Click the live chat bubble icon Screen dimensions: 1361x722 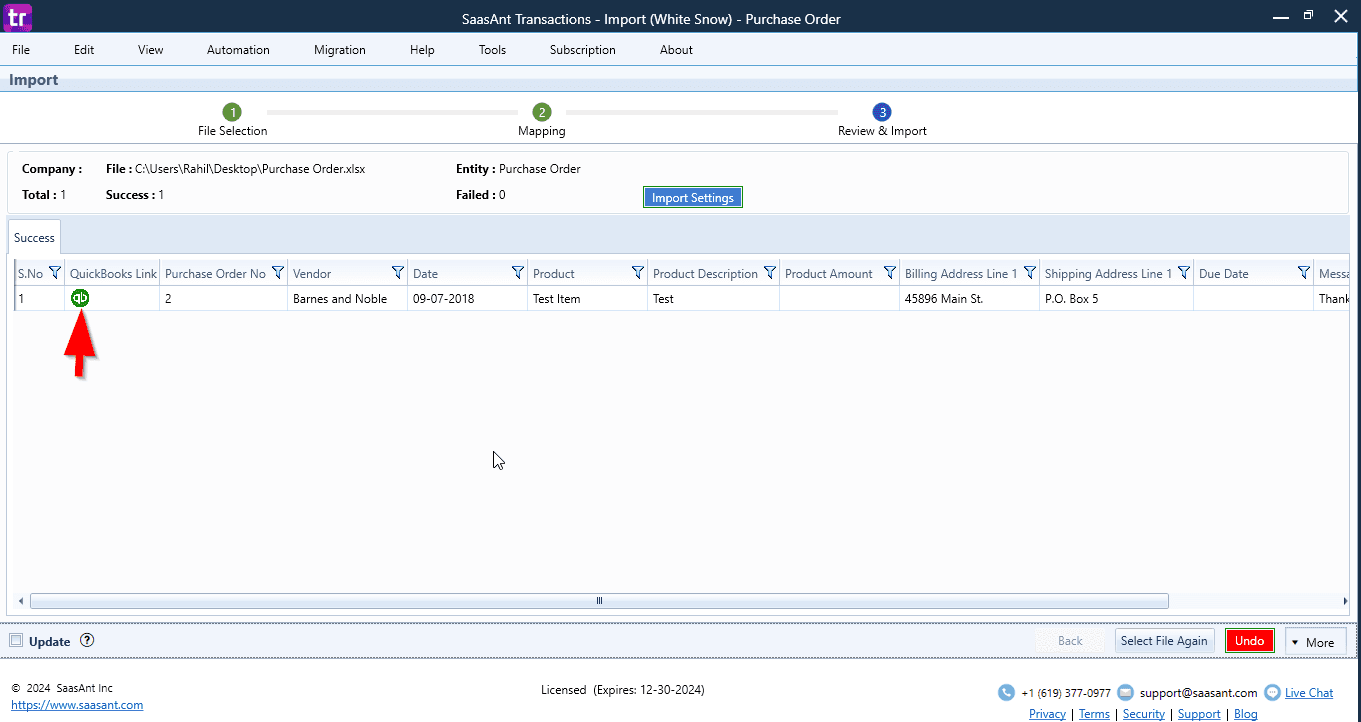coord(1272,692)
